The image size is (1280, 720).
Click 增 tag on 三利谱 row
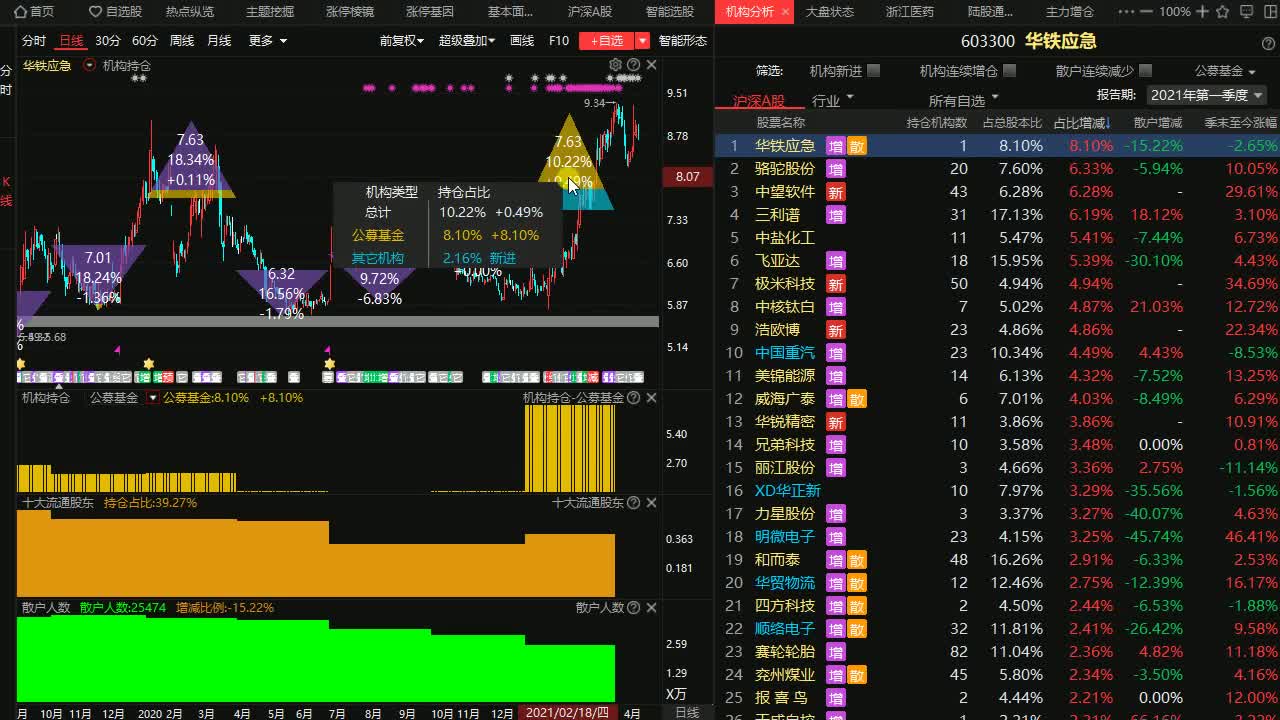click(x=835, y=215)
